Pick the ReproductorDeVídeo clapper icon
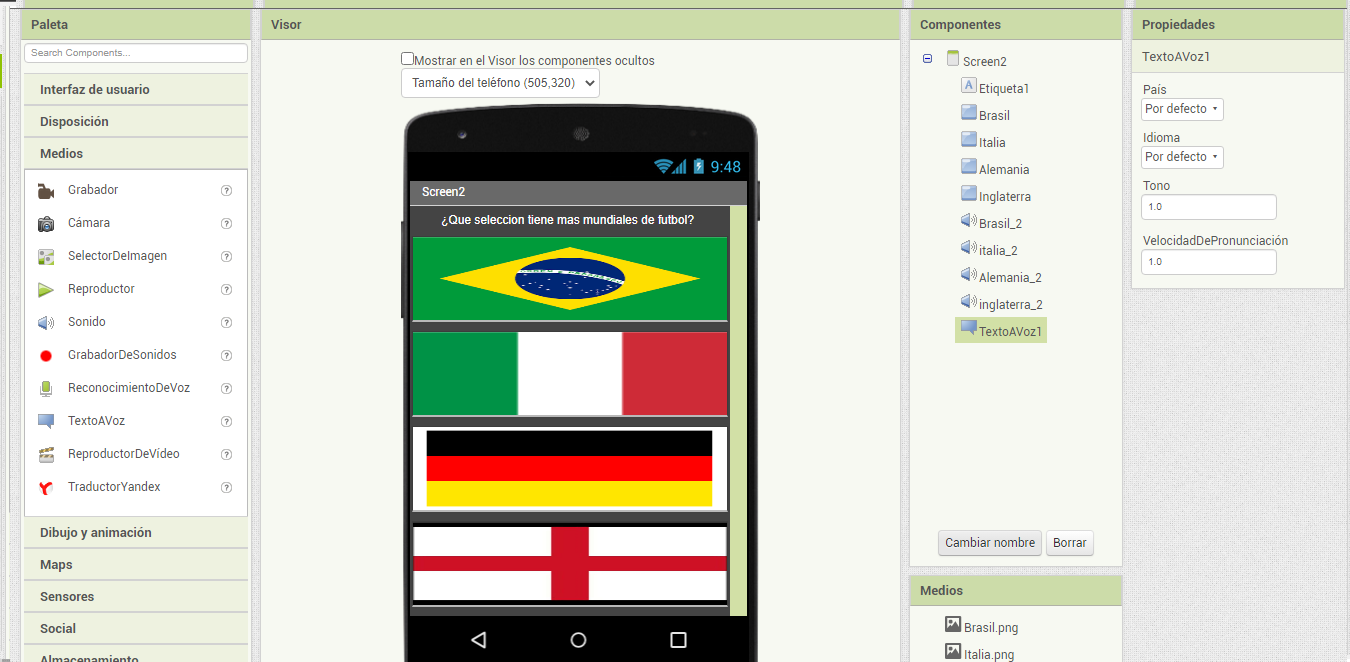Image resolution: width=1350 pixels, height=662 pixels. click(x=46, y=454)
